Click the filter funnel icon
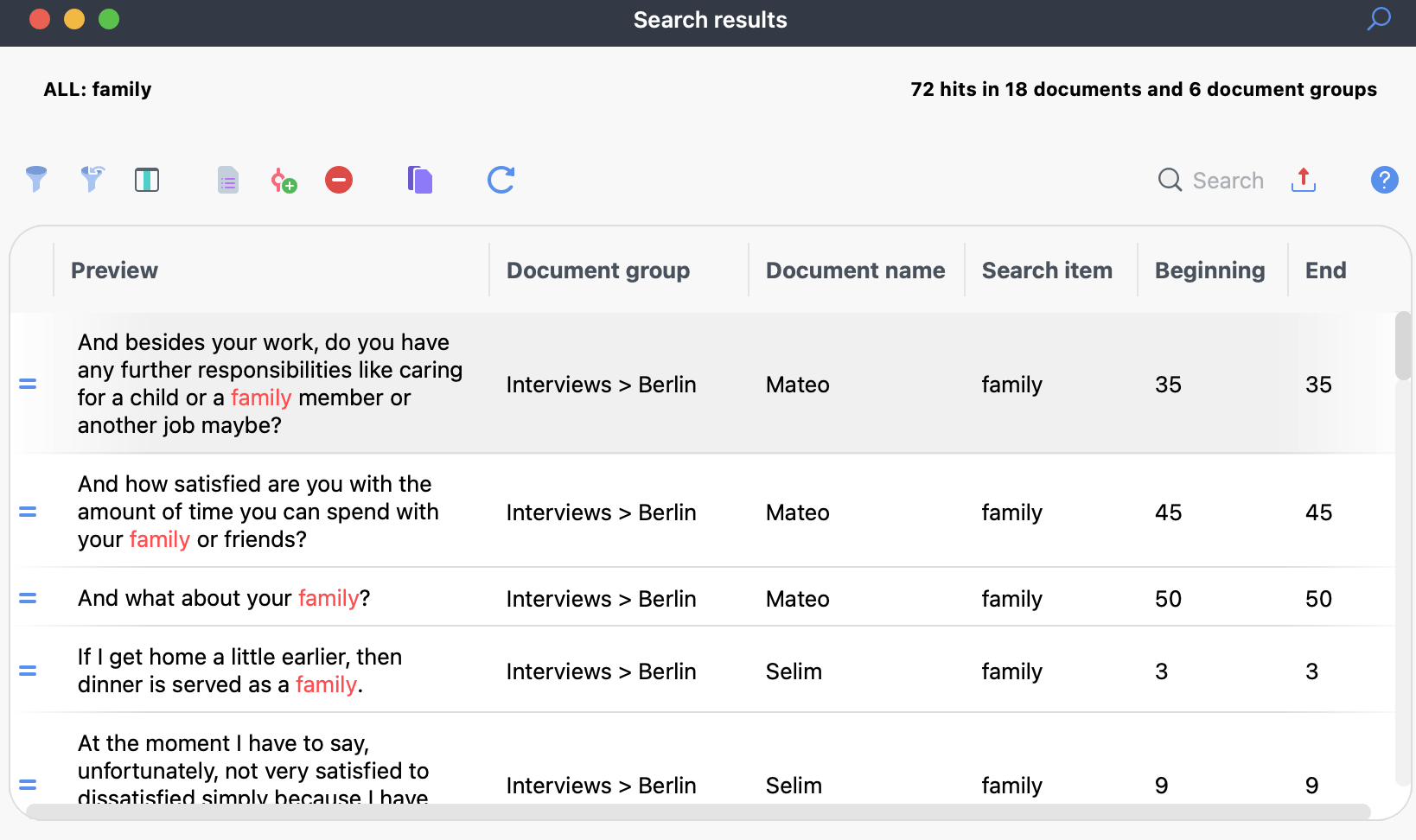 (36, 180)
